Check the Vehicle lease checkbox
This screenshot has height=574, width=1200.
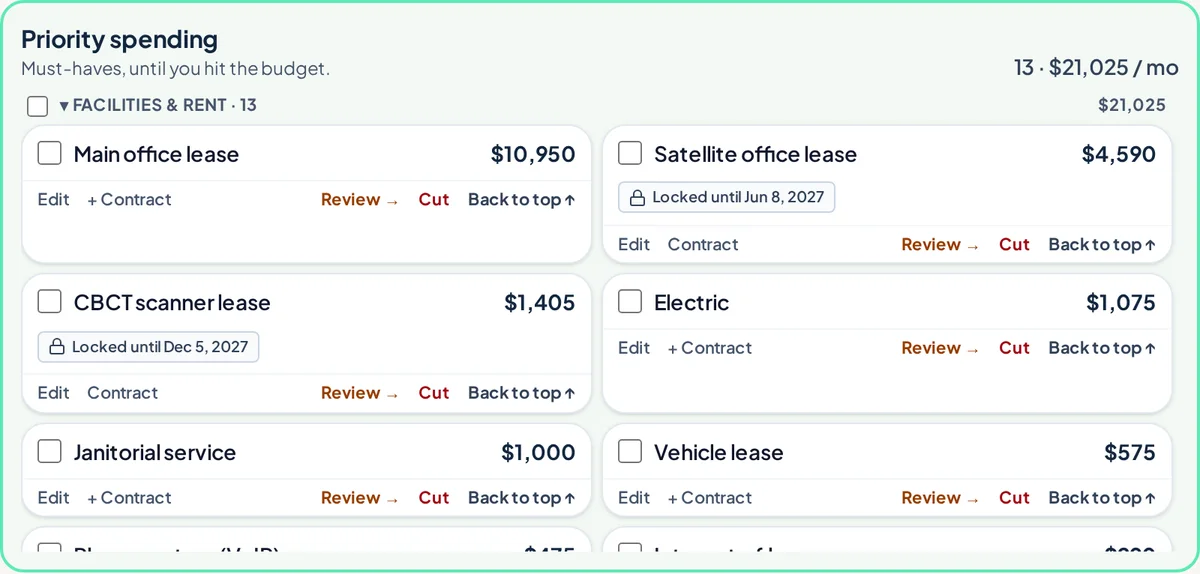coord(630,451)
